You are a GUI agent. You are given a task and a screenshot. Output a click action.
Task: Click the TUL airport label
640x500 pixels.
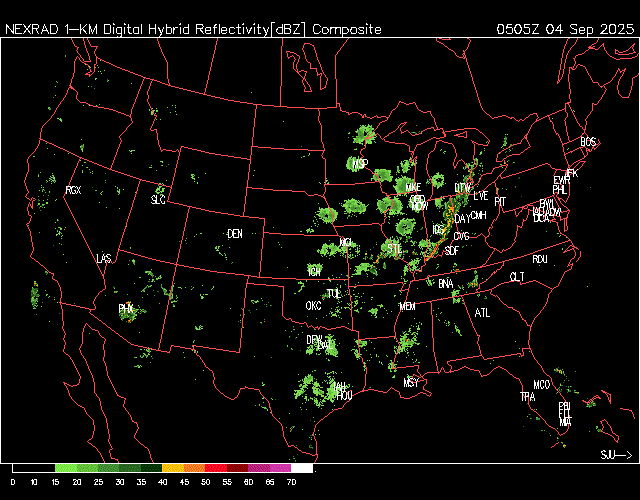point(333,294)
